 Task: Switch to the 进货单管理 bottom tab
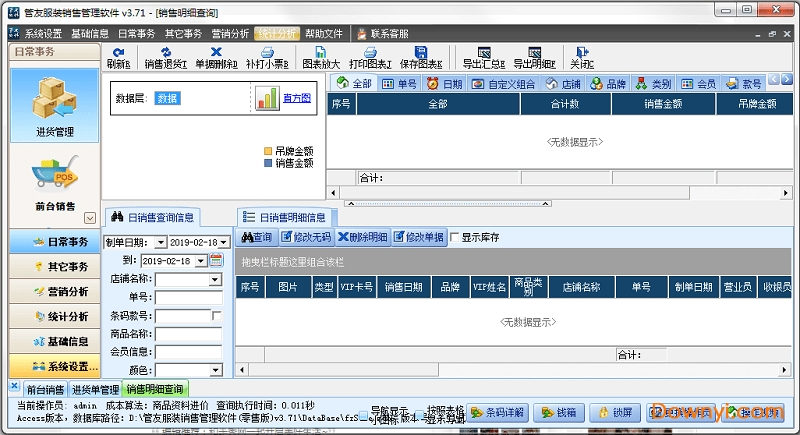[95, 389]
